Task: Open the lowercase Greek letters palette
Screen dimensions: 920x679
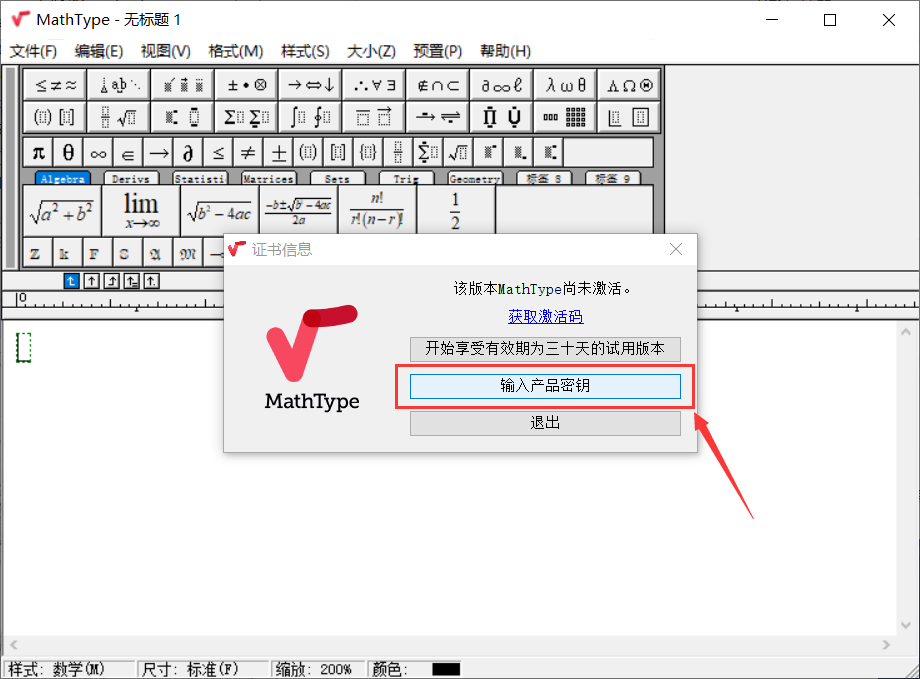Action: pyautogui.click(x=565, y=85)
